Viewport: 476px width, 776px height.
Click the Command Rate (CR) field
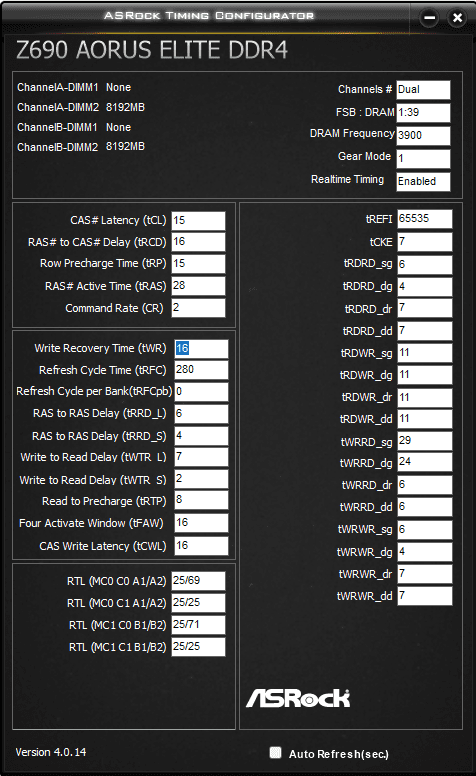pyautogui.click(x=198, y=308)
